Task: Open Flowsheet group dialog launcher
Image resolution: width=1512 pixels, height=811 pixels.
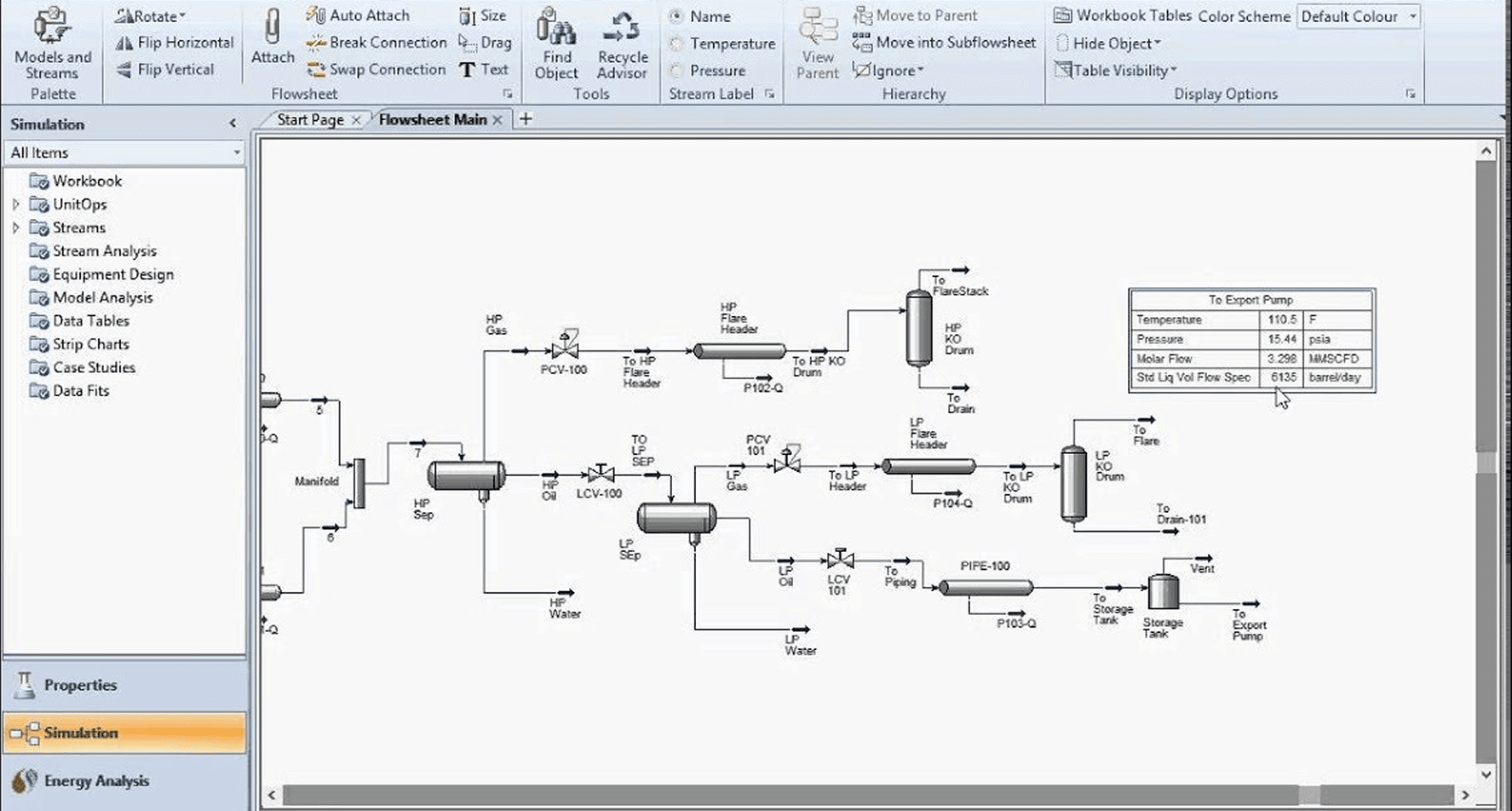Action: point(508,94)
